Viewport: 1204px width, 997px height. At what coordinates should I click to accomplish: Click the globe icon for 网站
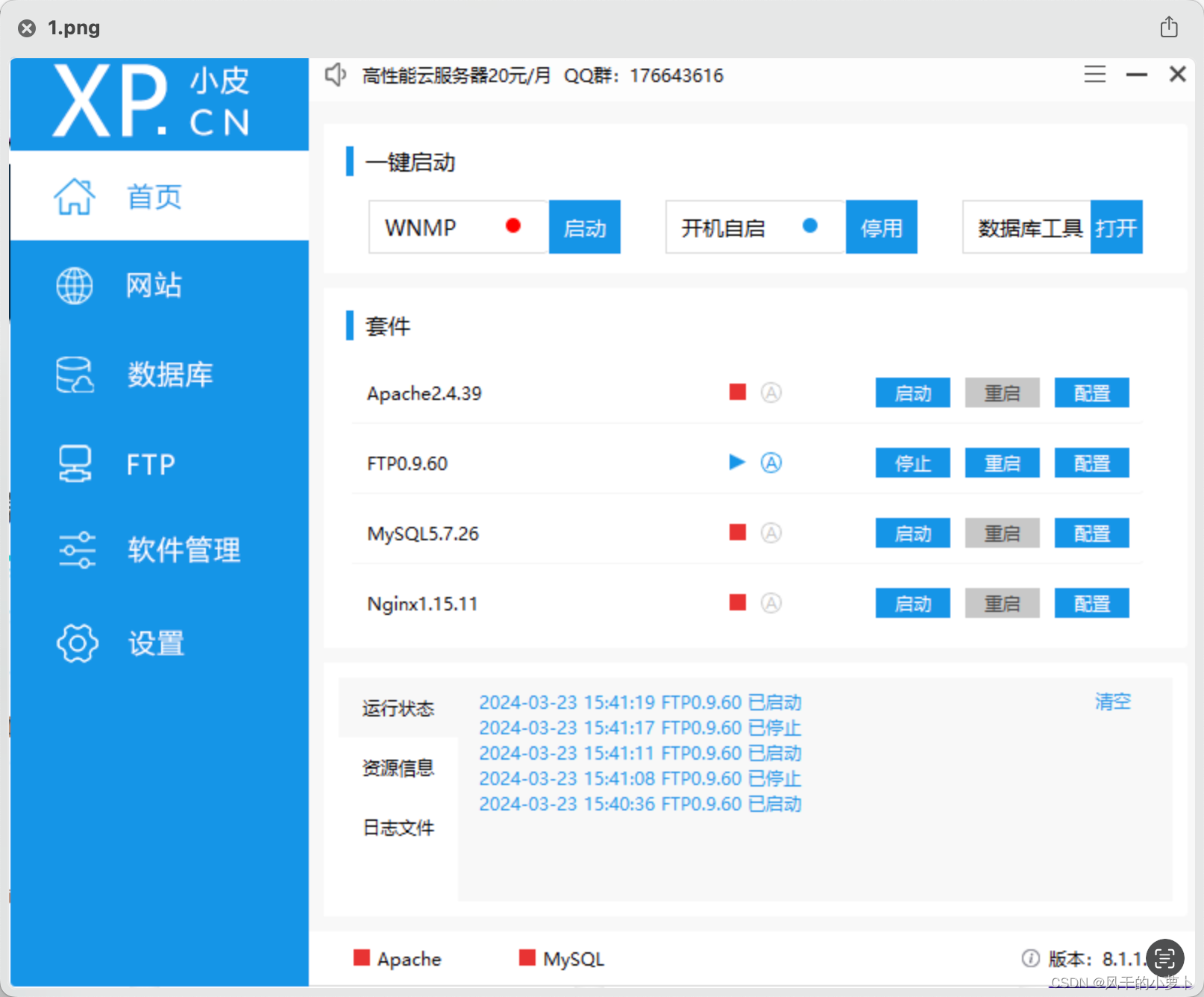[75, 285]
